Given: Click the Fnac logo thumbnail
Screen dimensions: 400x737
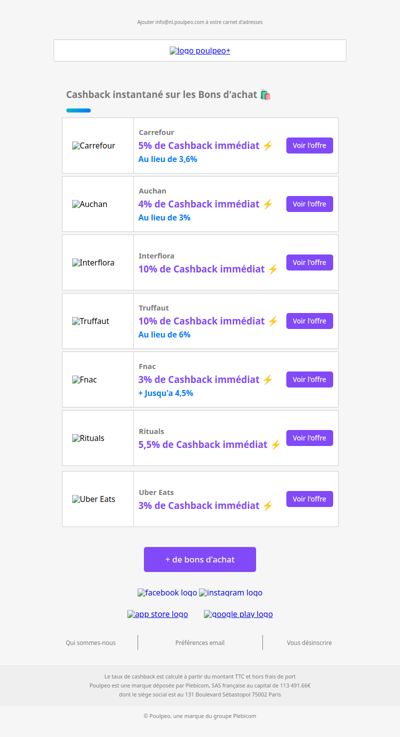Looking at the screenshot, I should (85, 380).
